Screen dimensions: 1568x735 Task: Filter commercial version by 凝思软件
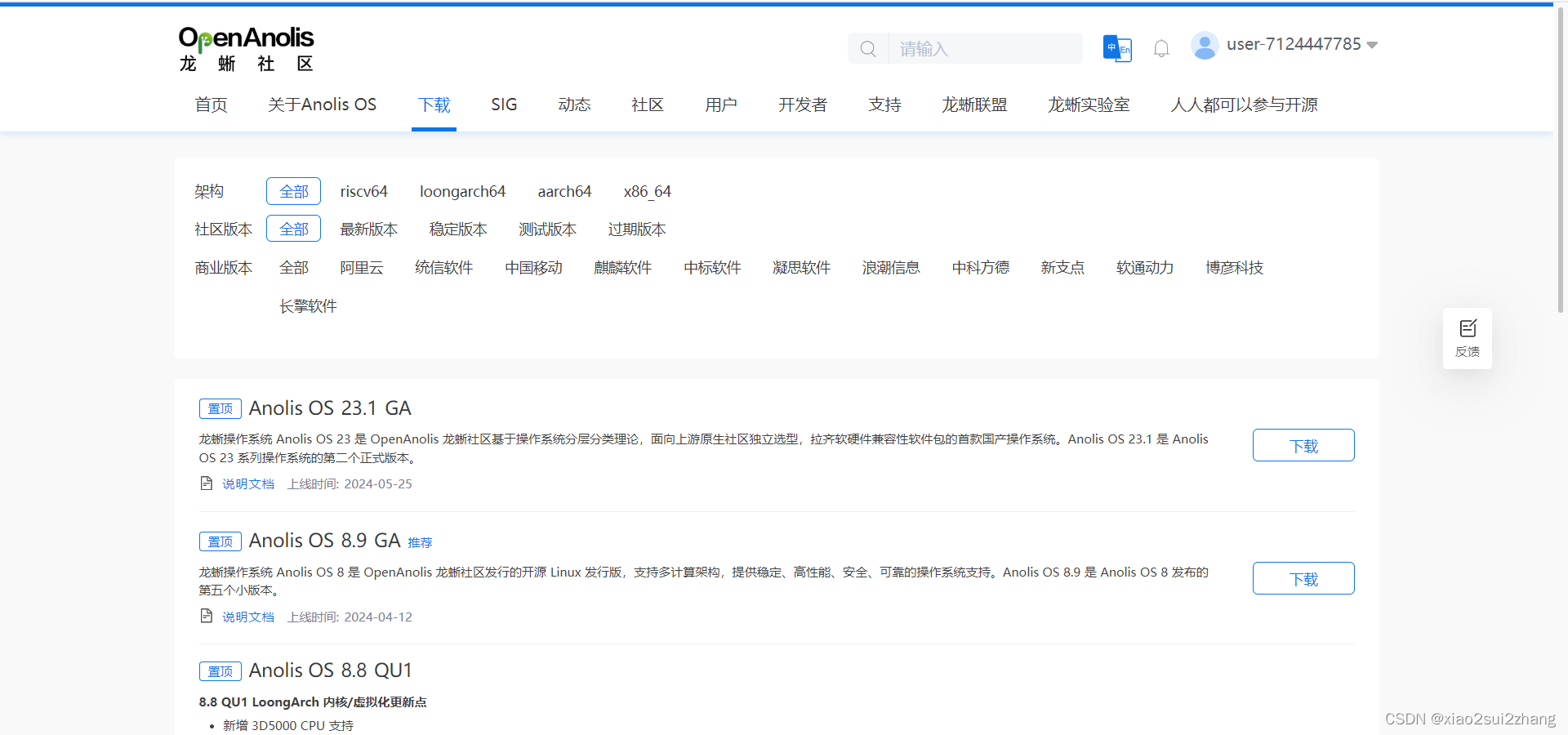801,268
